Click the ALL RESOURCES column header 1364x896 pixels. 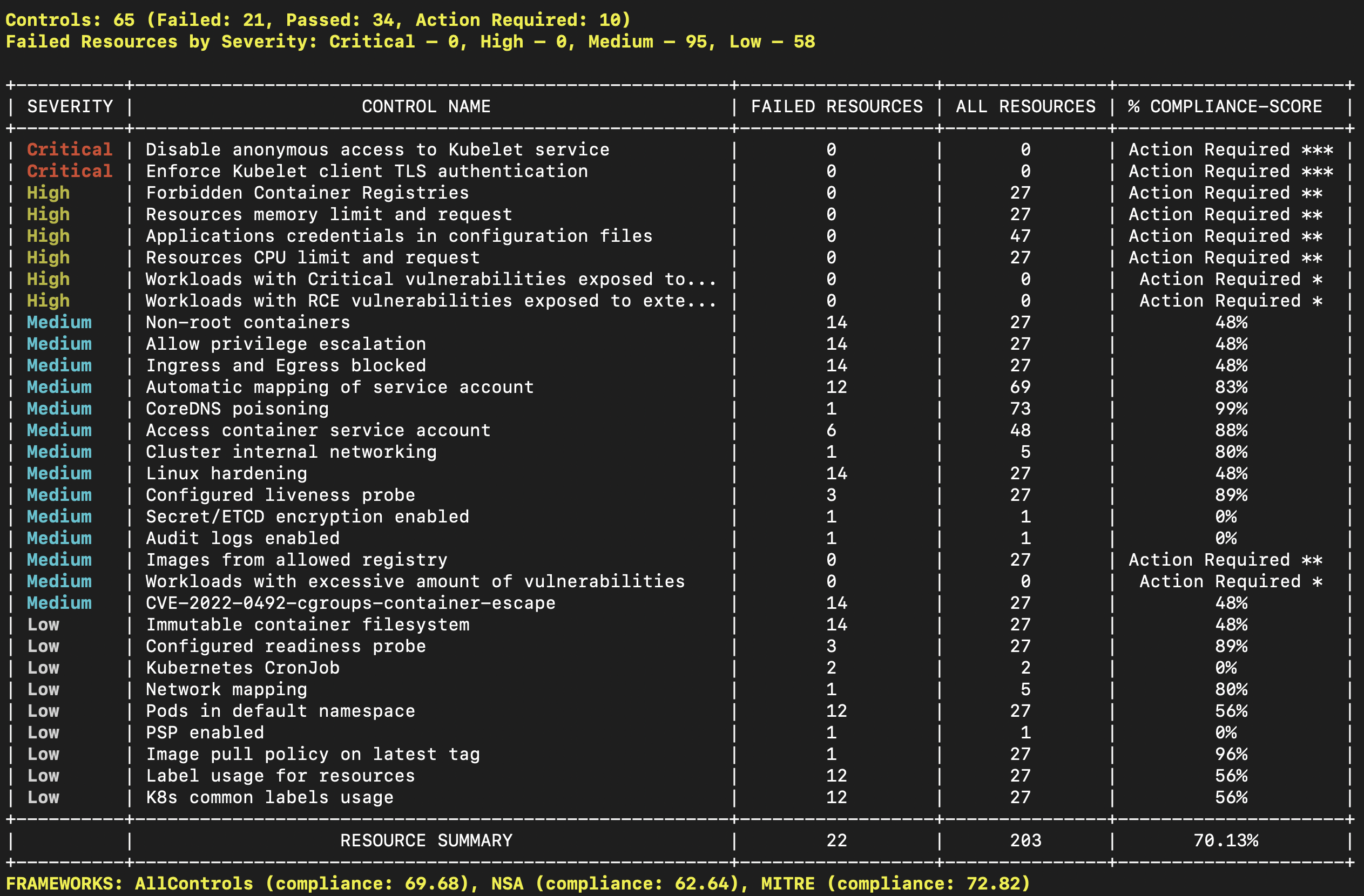(1025, 106)
